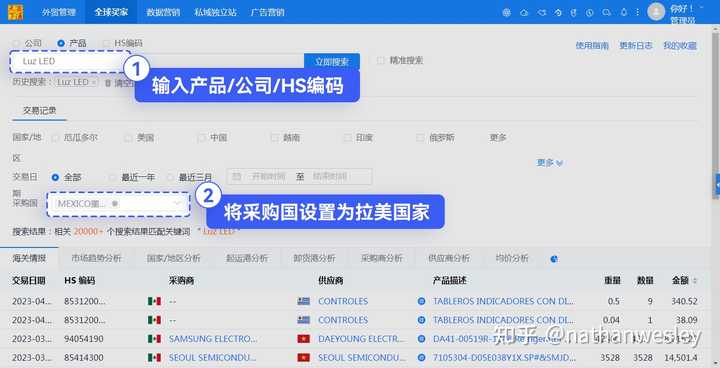Click Vietnam flag in the 85414300 row
The height and width of the screenshot is (368, 720).
pyautogui.click(x=304, y=357)
